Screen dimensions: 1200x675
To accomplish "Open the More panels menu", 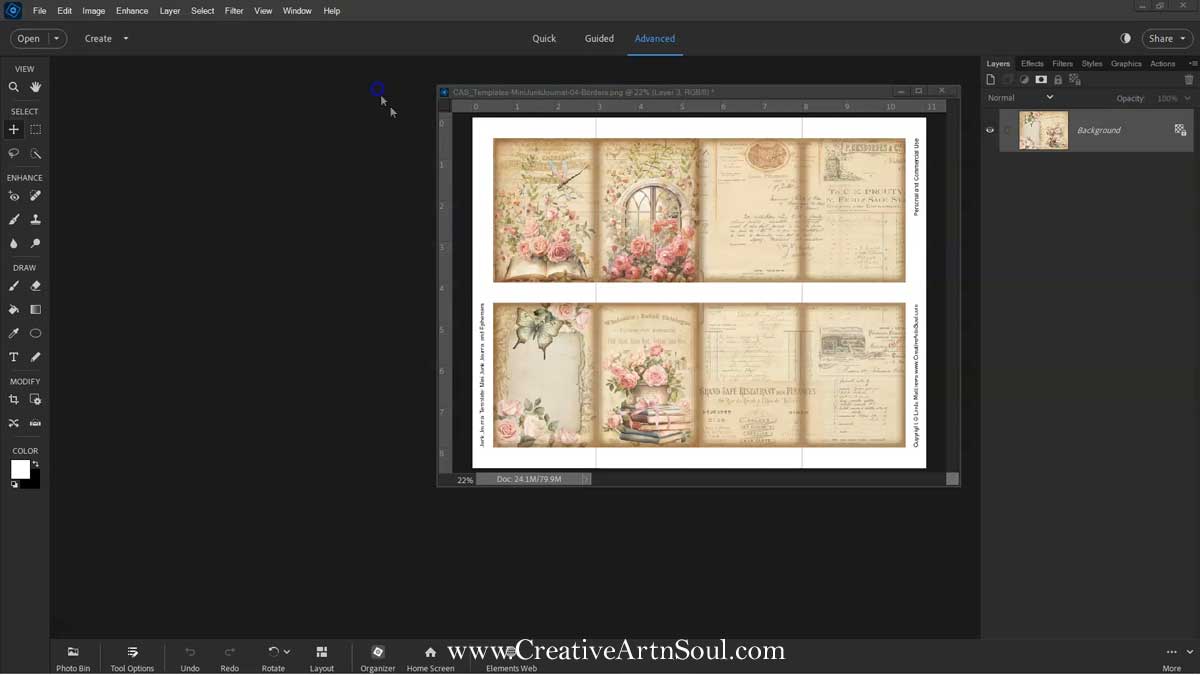I will coord(1172,658).
